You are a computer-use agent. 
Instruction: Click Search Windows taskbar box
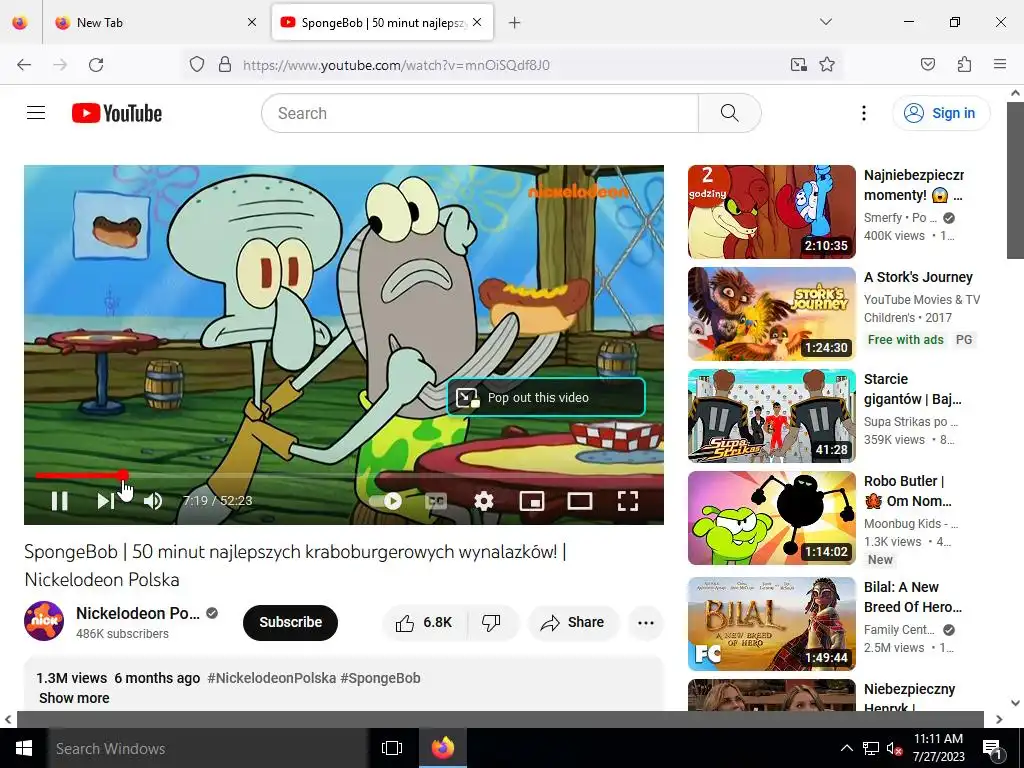coord(208,748)
